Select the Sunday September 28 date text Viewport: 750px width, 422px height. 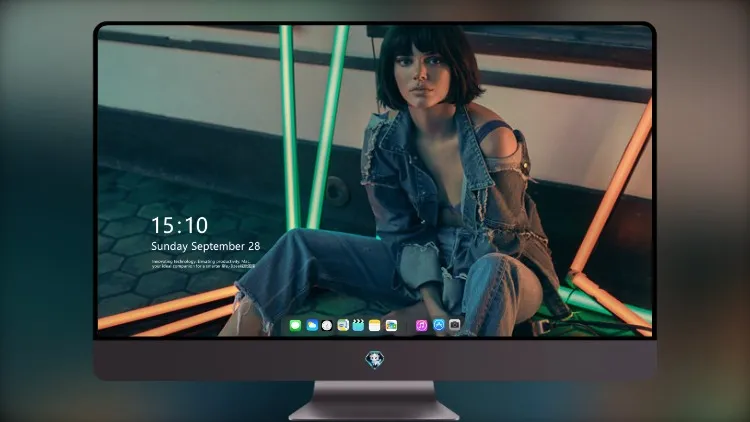pos(206,246)
